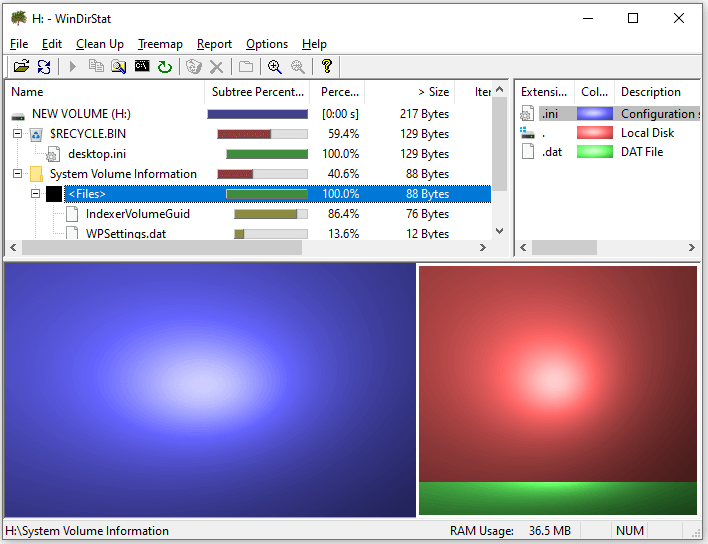Click the WinDirStat tree icon in title bar
The height and width of the screenshot is (544, 708).
[x=19, y=19]
